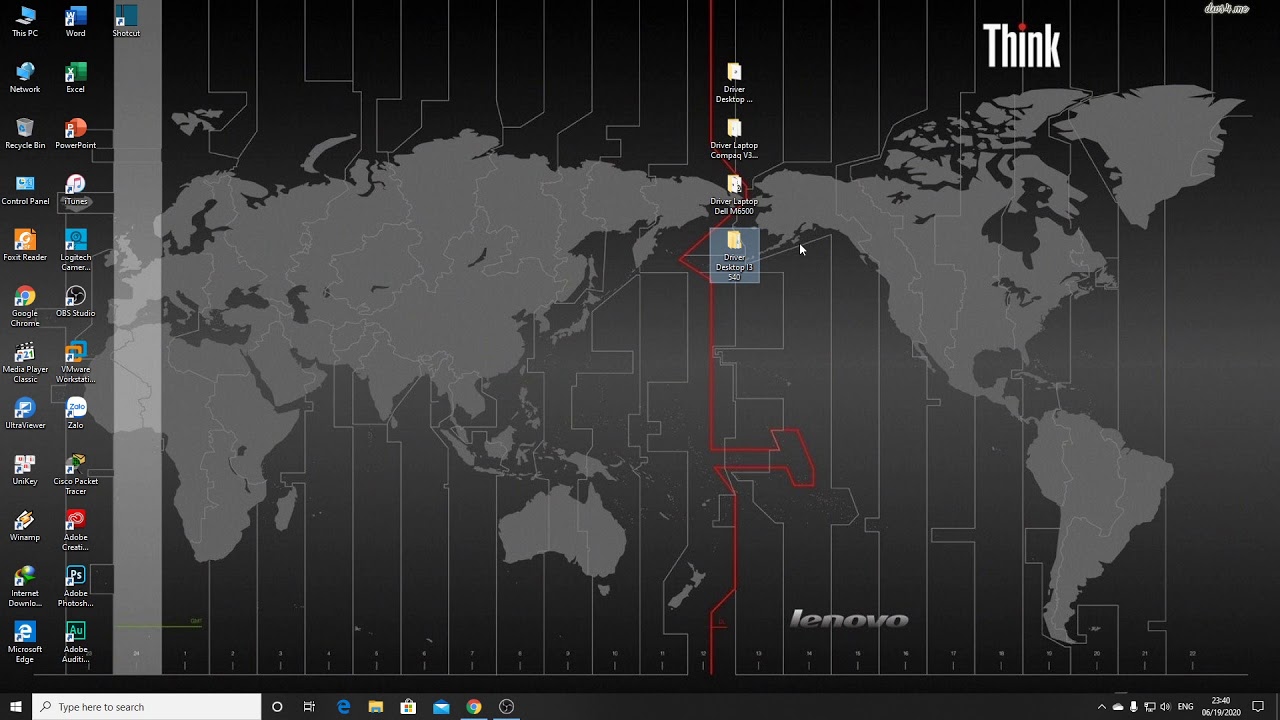Screen dimensions: 1280x720
Task: Show hidden system tray icons
Action: (x=1102, y=707)
